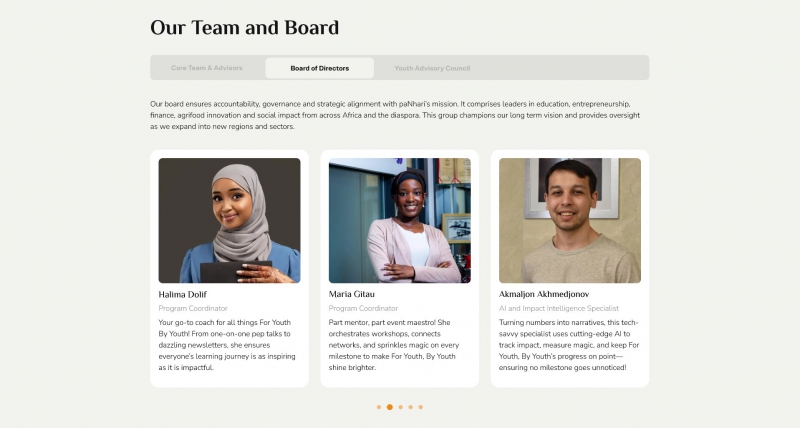Open Akmaljon Akhmedjonov's profile photo
Image resolution: width=800 pixels, height=428 pixels.
tap(570, 220)
